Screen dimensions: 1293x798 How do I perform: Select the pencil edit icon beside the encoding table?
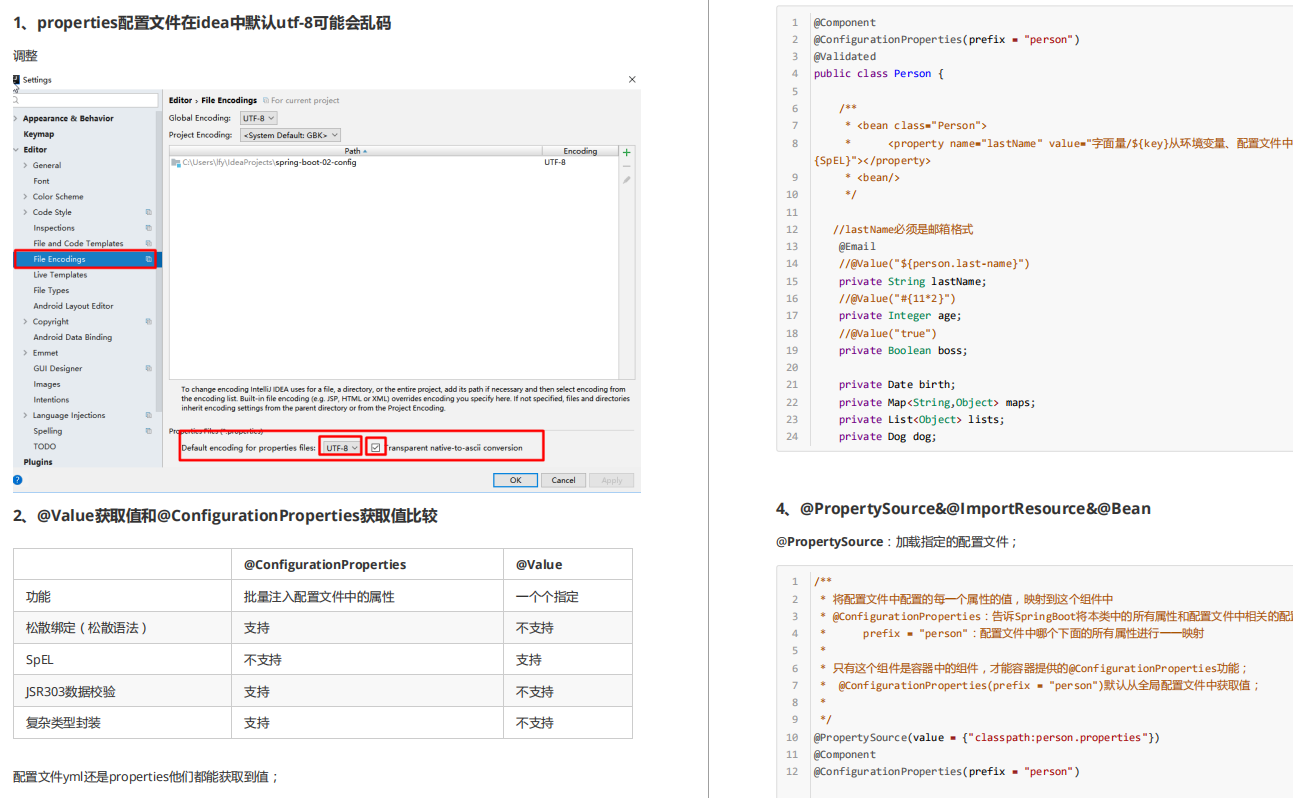pyautogui.click(x=627, y=180)
